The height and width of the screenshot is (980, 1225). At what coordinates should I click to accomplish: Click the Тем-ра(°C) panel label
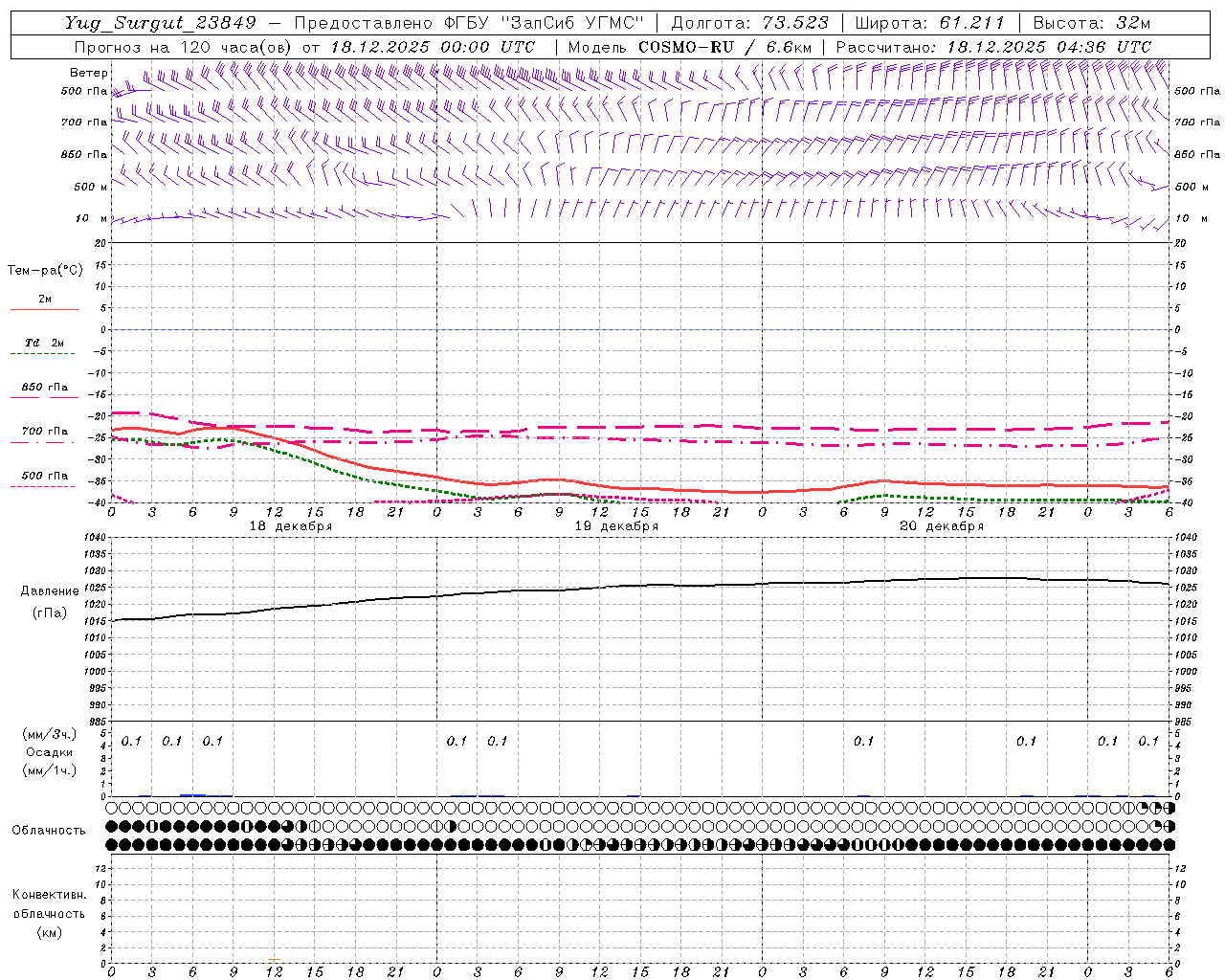tap(45, 271)
